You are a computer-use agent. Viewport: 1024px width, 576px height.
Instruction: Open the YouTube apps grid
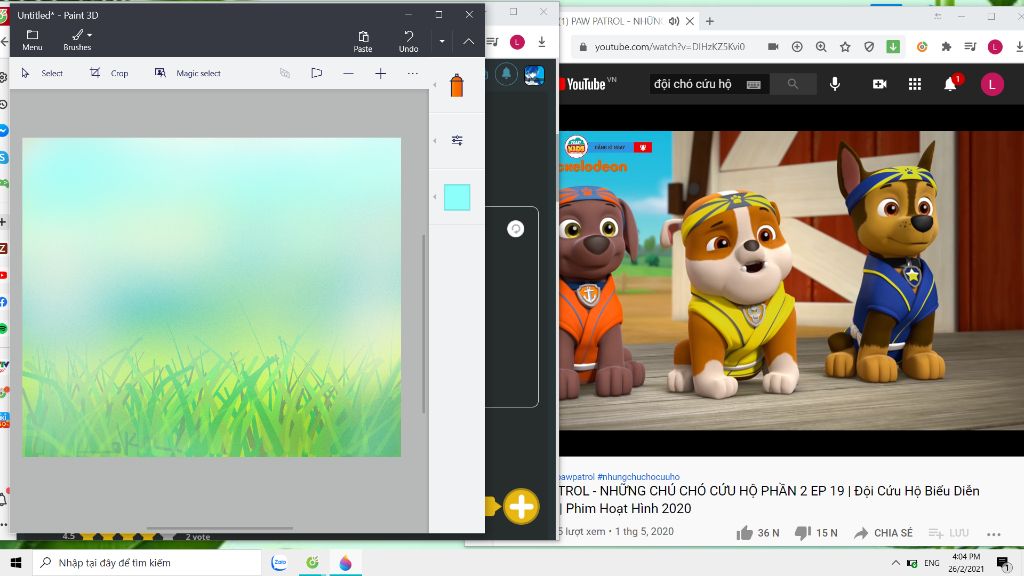pos(915,84)
